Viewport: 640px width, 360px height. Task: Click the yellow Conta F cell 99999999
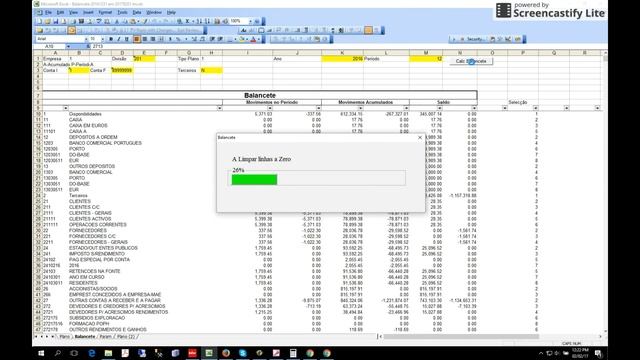pyautogui.click(x=122, y=70)
